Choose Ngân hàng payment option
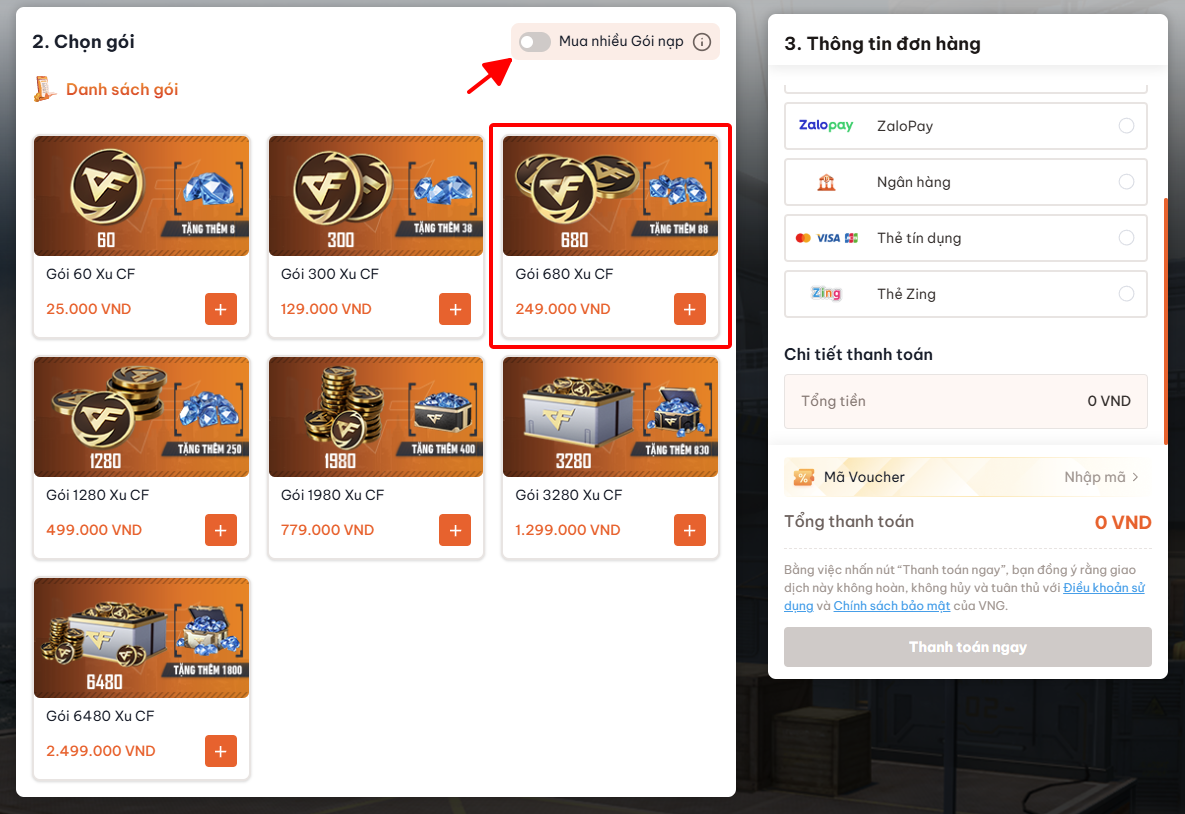The width and height of the screenshot is (1185, 814). (x=1126, y=182)
